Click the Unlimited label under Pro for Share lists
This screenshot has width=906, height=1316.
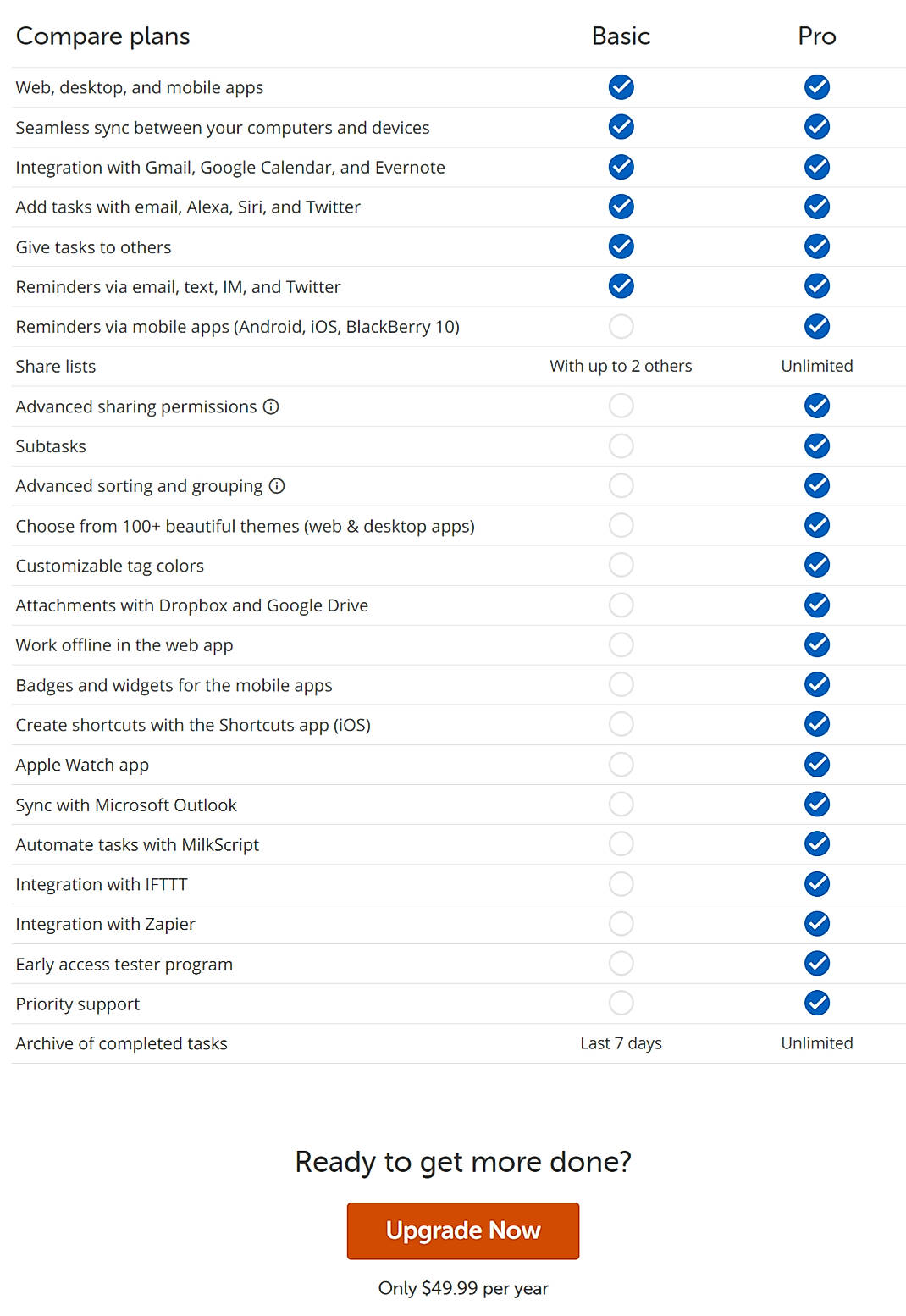816,366
